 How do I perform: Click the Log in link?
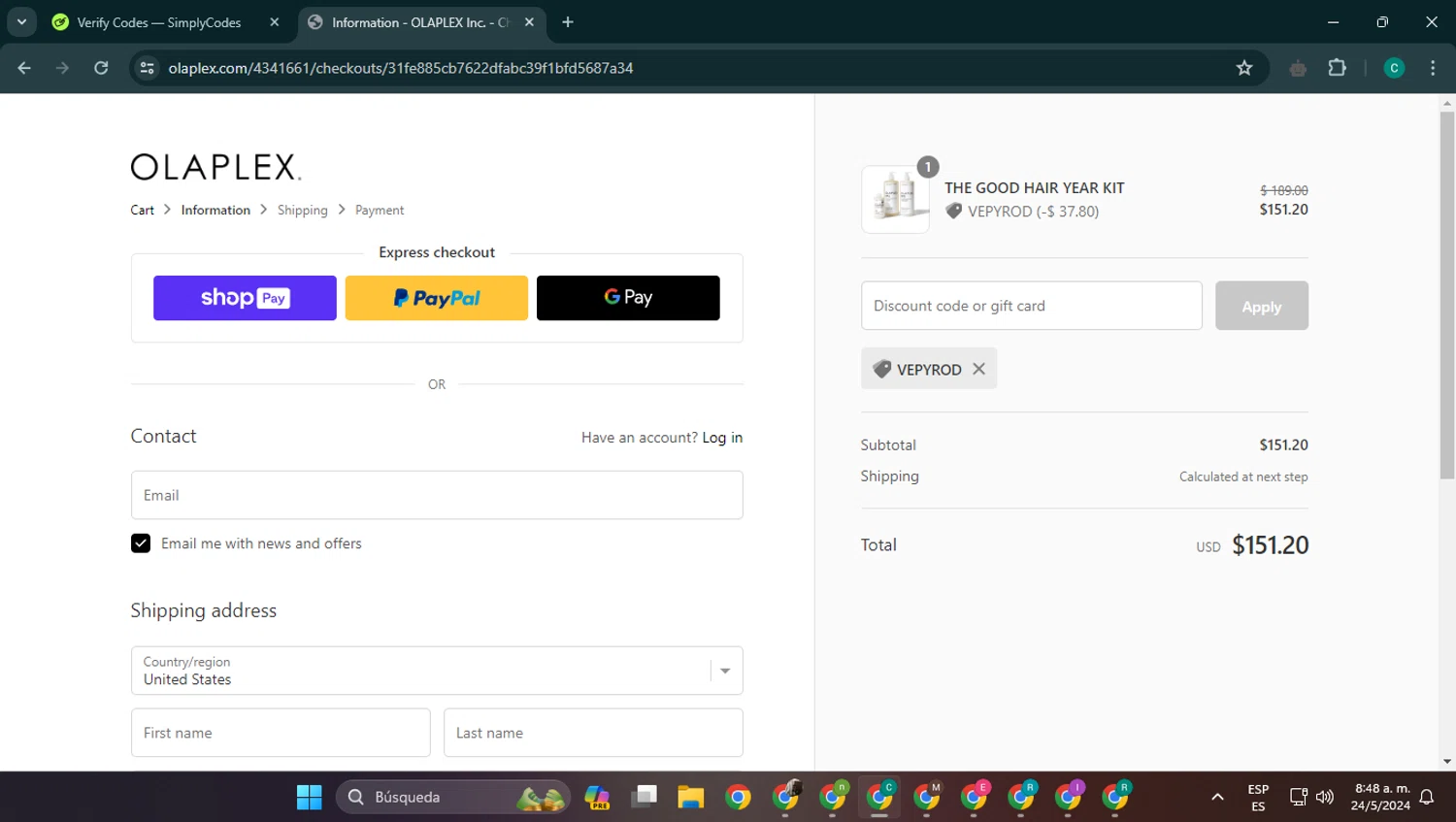[x=722, y=438]
